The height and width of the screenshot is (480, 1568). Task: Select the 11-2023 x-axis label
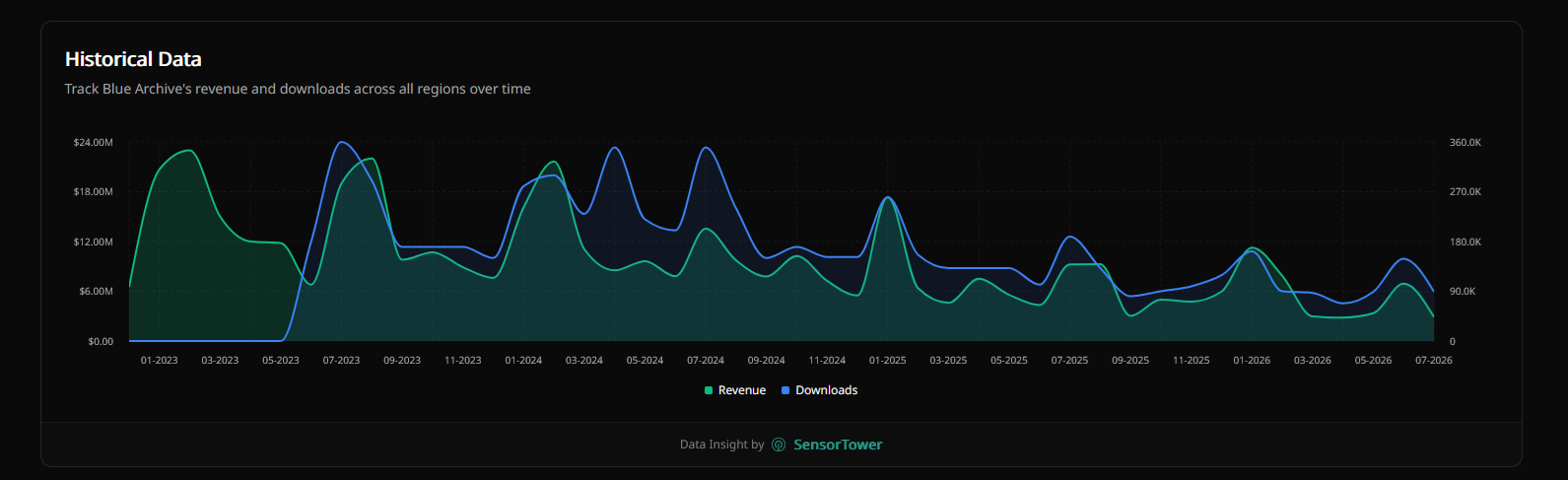pyautogui.click(x=463, y=361)
